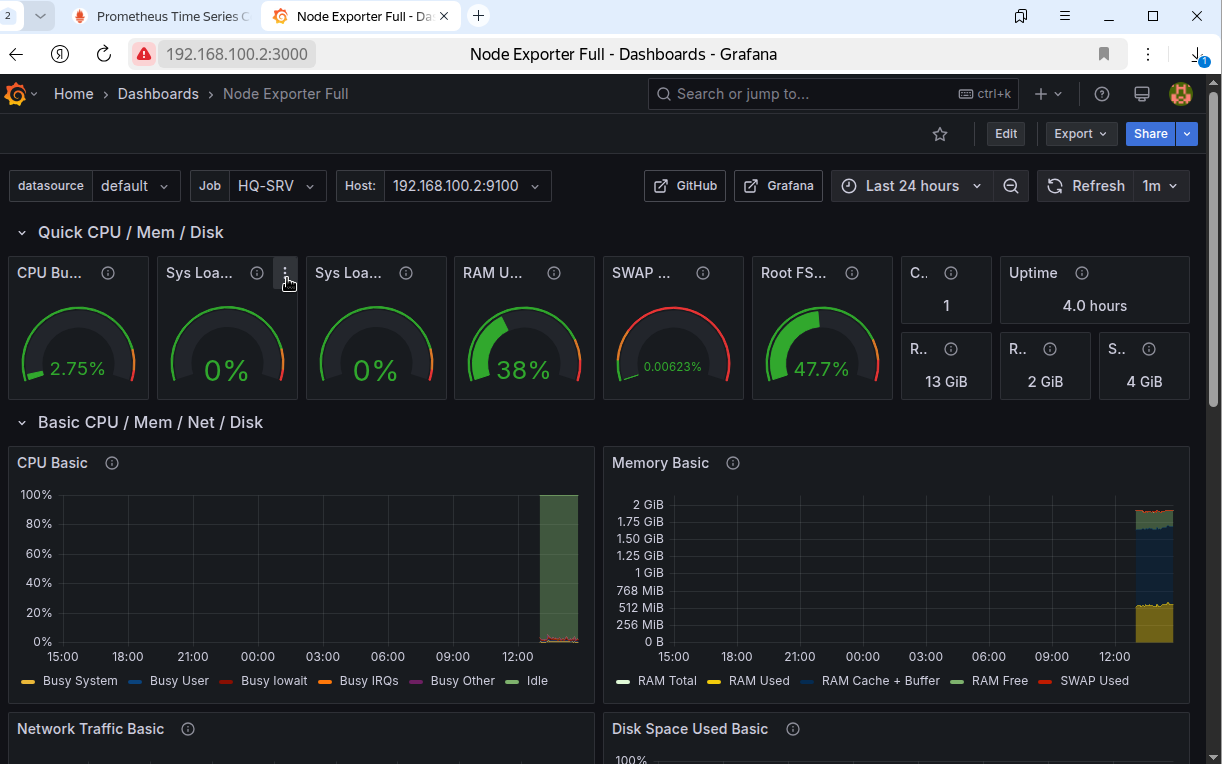Star the dashboard as favorite
The height and width of the screenshot is (764, 1222).
tap(939, 134)
